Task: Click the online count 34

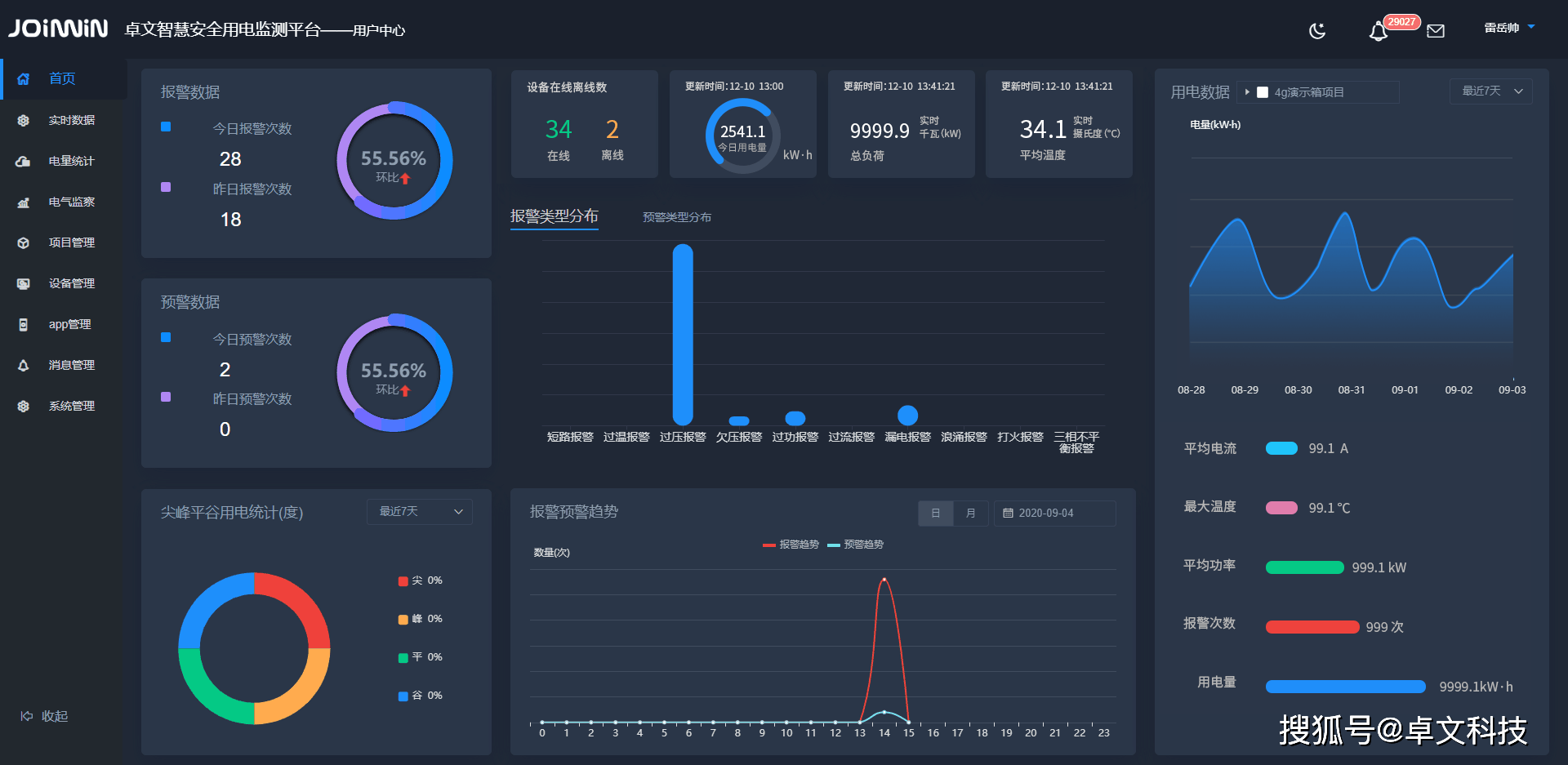Action: point(559,129)
